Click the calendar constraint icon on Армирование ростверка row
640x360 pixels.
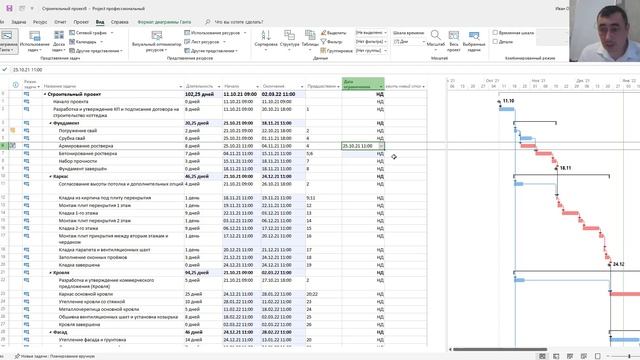(x=13, y=146)
